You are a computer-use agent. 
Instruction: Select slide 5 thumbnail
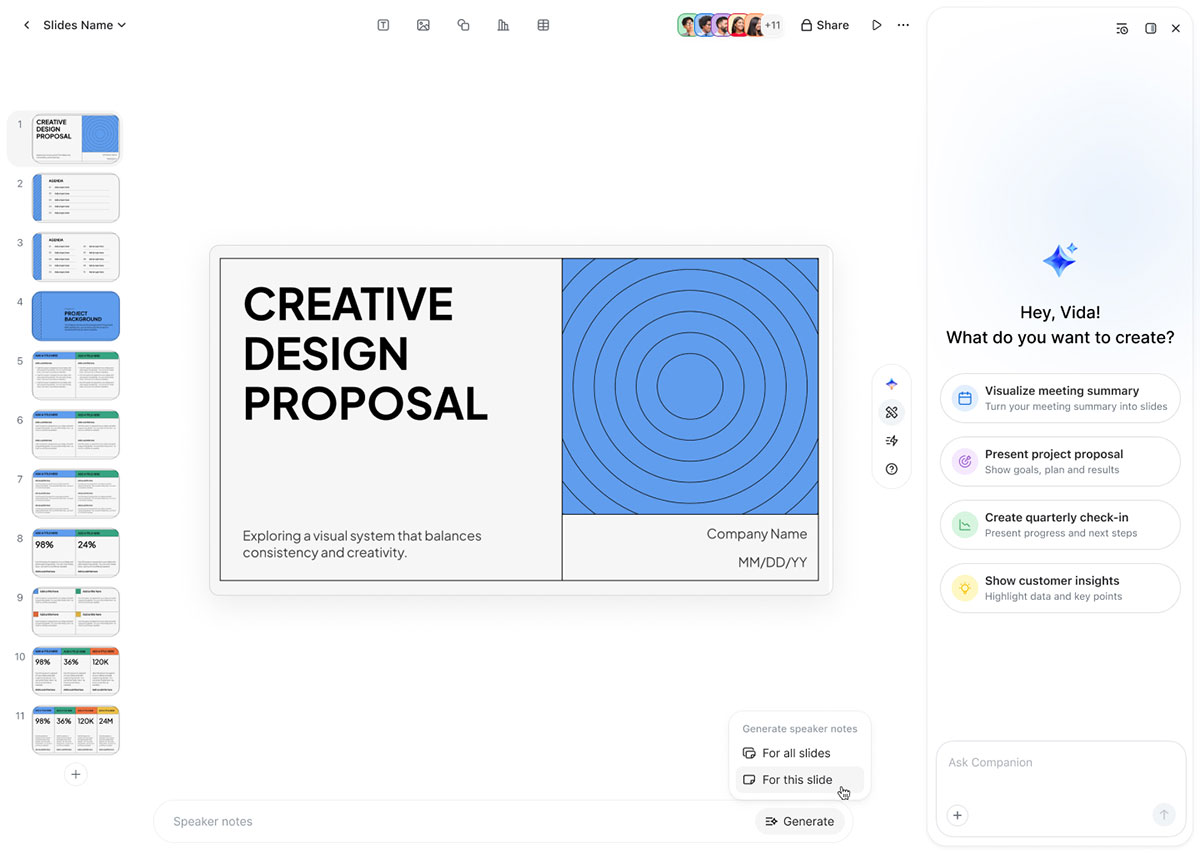pos(76,375)
